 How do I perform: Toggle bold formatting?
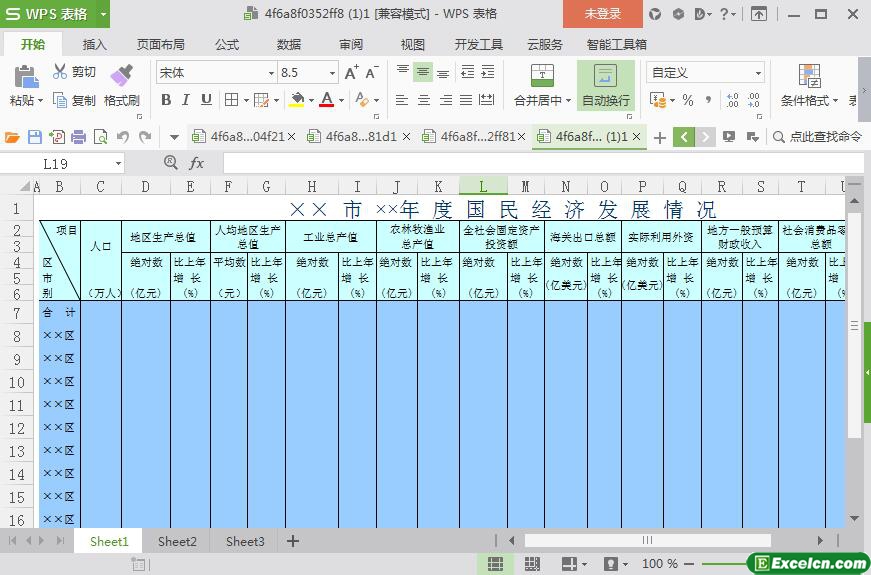coord(166,100)
